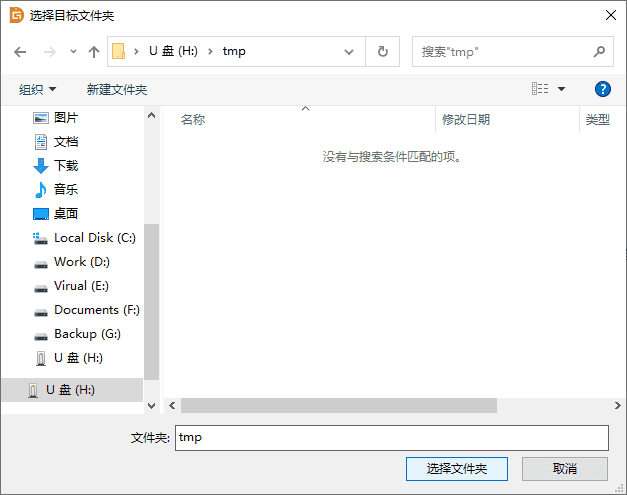Open Work (D:) drive
Image resolution: width=627 pixels, height=495 pixels.
tap(82, 262)
